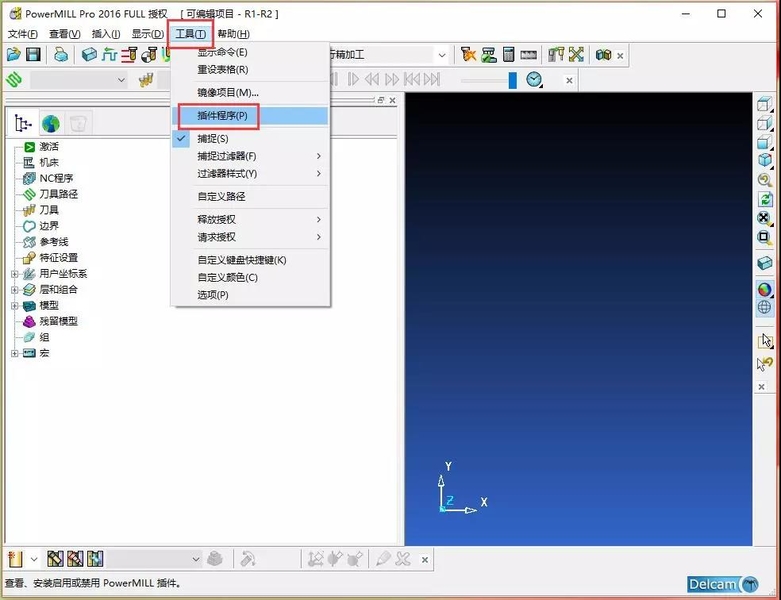
Task: Switch to the recycle bin tab
Action: click(x=78, y=123)
